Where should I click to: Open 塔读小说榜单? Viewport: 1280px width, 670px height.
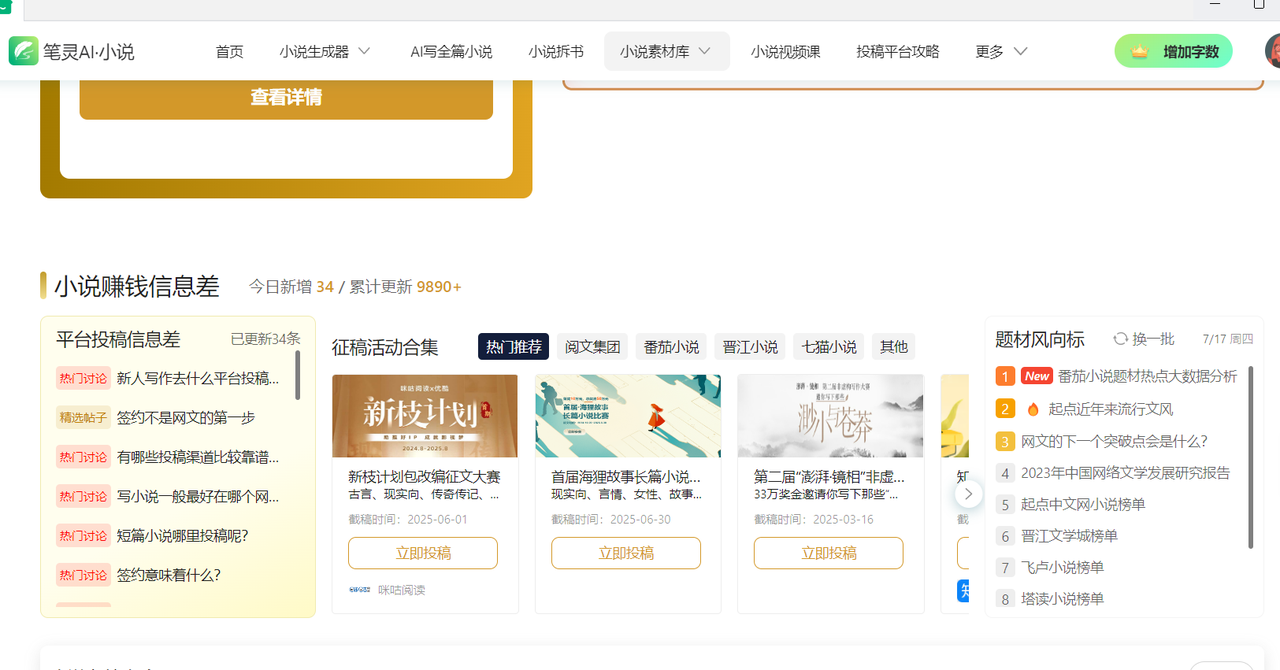point(1062,599)
